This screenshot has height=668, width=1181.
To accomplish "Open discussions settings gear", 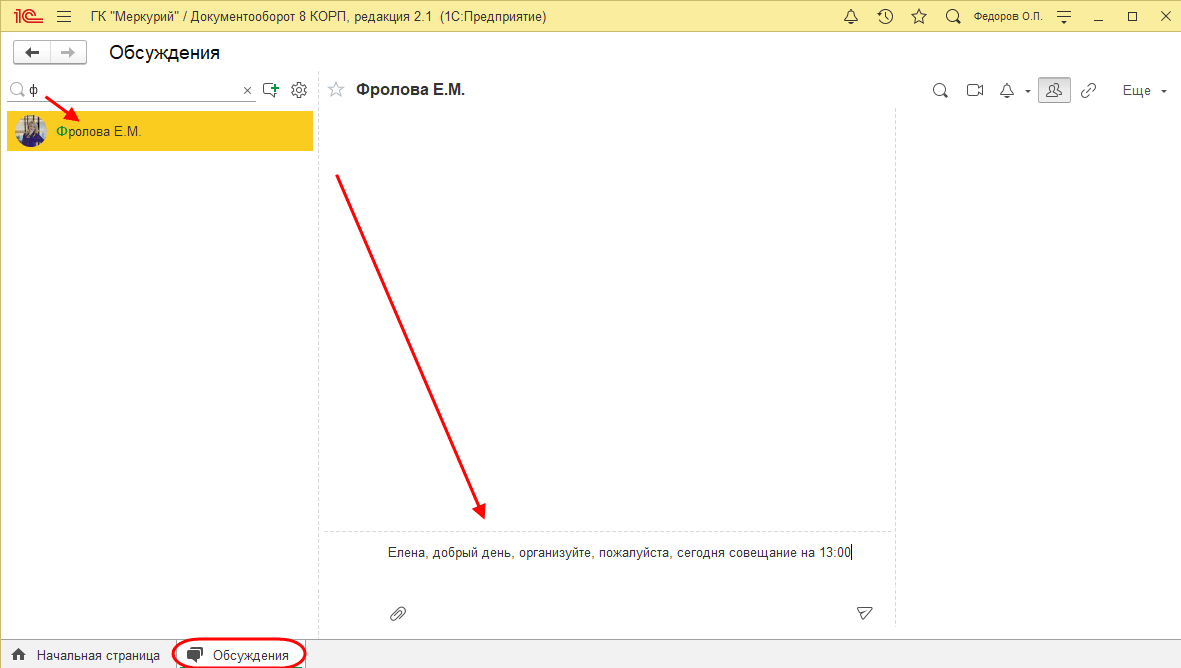I will tap(299, 90).
